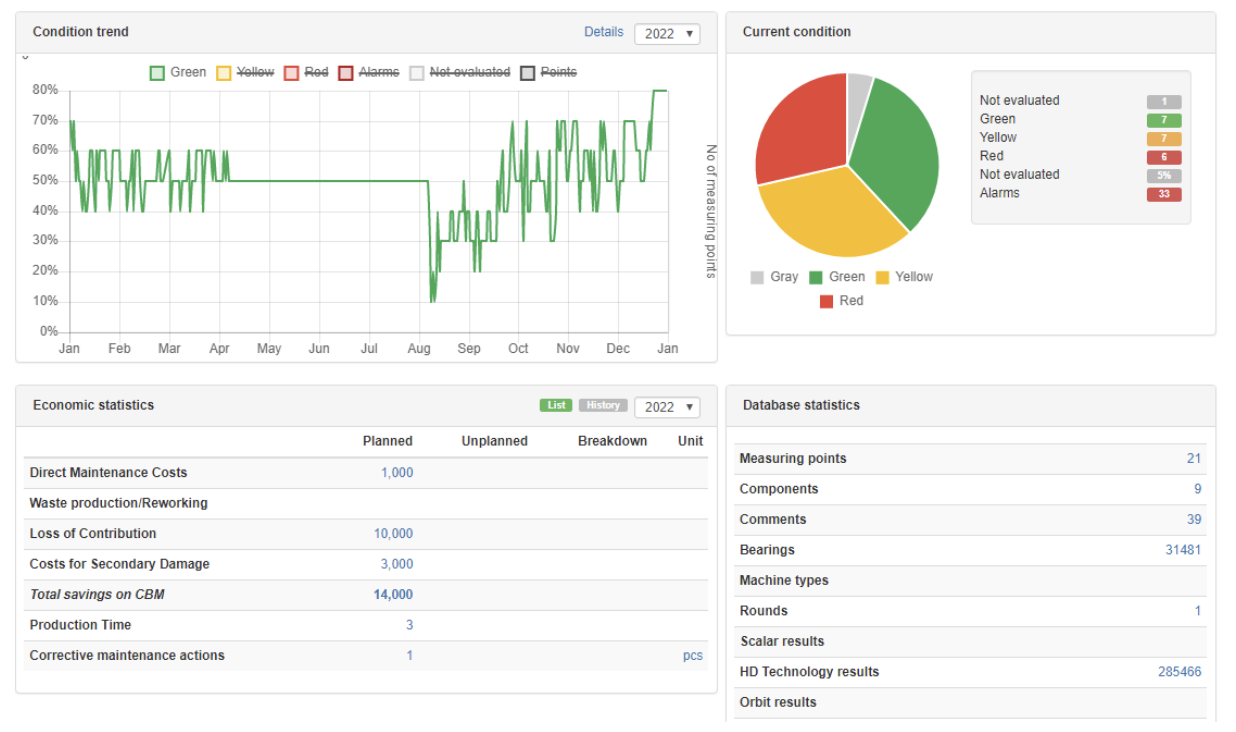Enable the Yellow series in trend legend

[x=245, y=72]
